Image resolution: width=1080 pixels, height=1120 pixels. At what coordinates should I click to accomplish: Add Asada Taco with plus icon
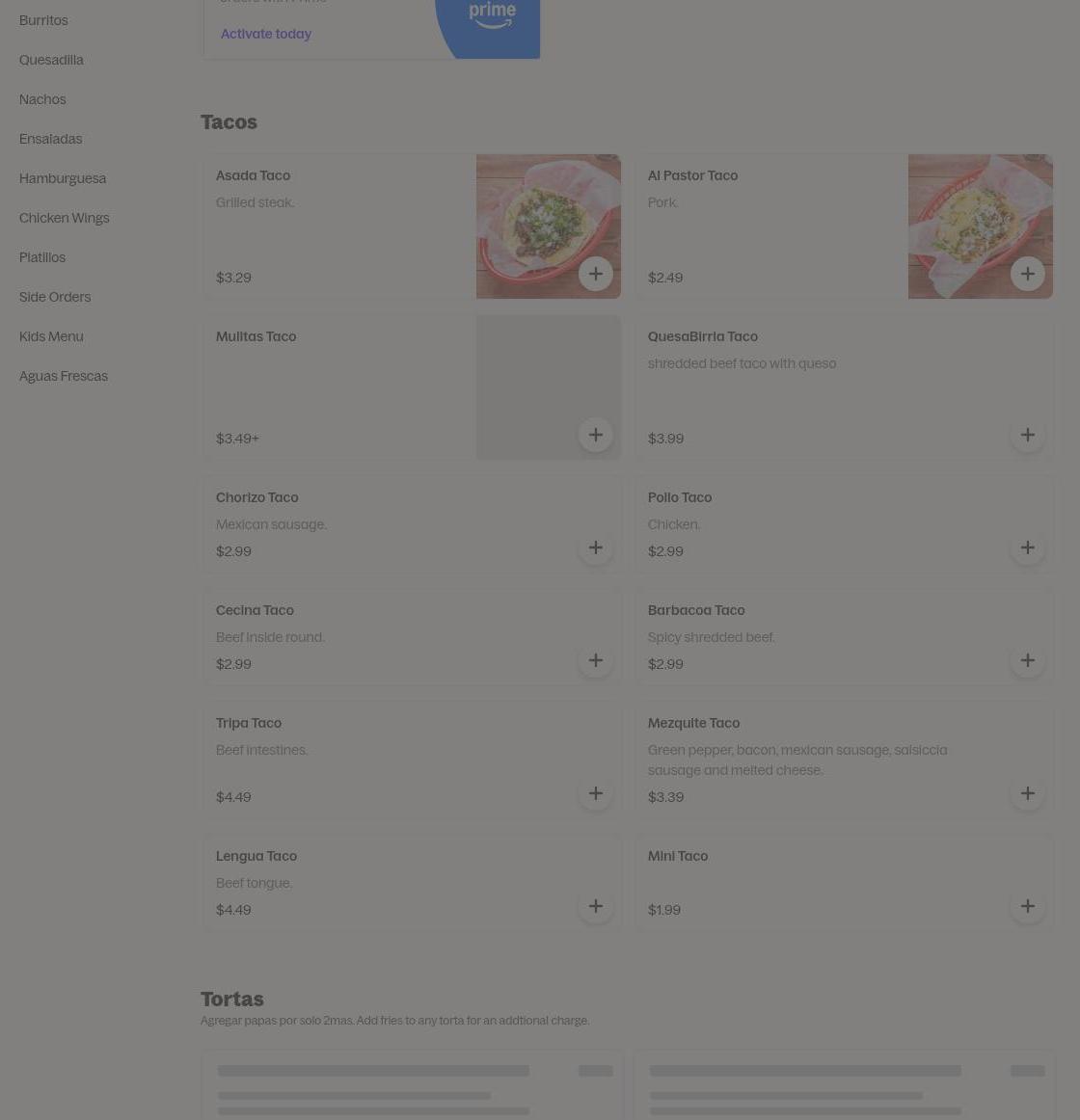pyautogui.click(x=595, y=275)
